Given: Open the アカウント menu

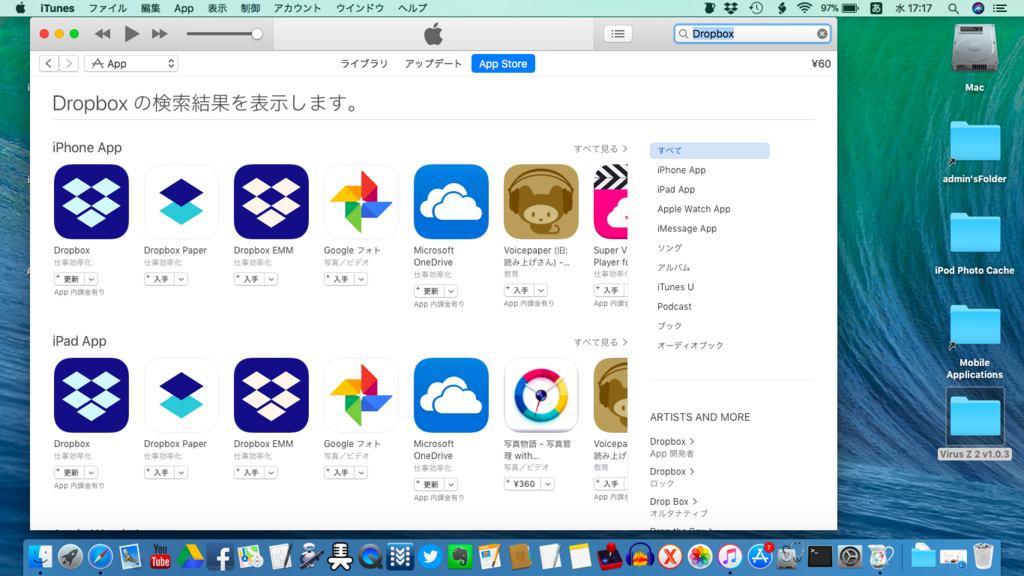Looking at the screenshot, I should point(297,8).
